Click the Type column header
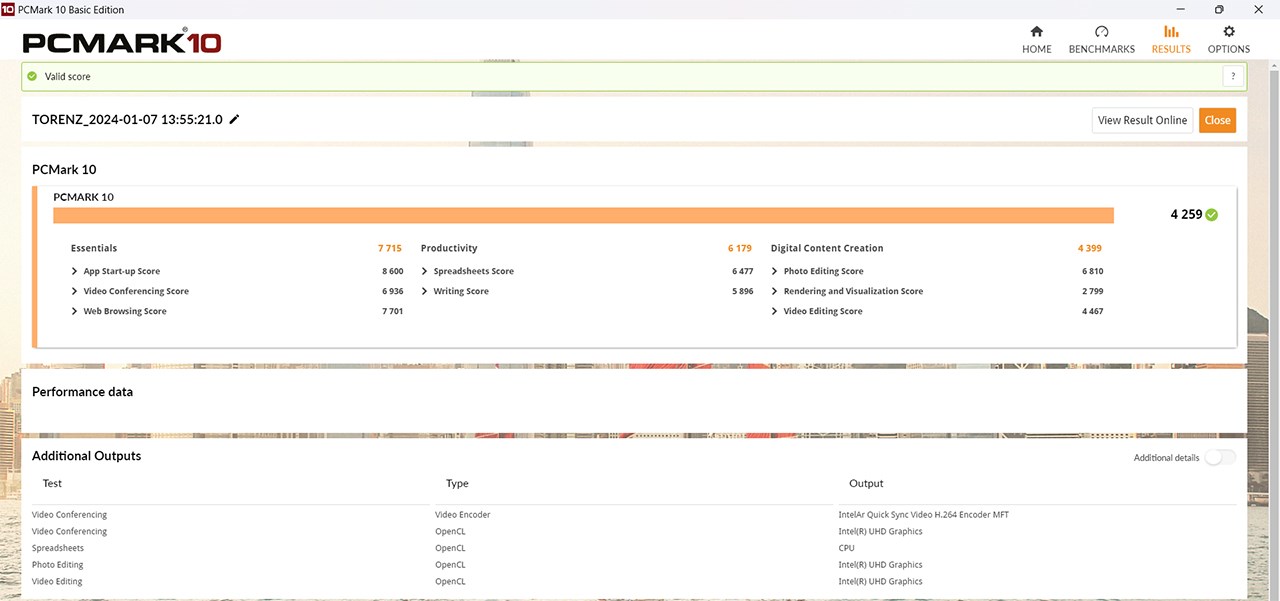Viewport: 1280px width, 601px height. (x=457, y=483)
